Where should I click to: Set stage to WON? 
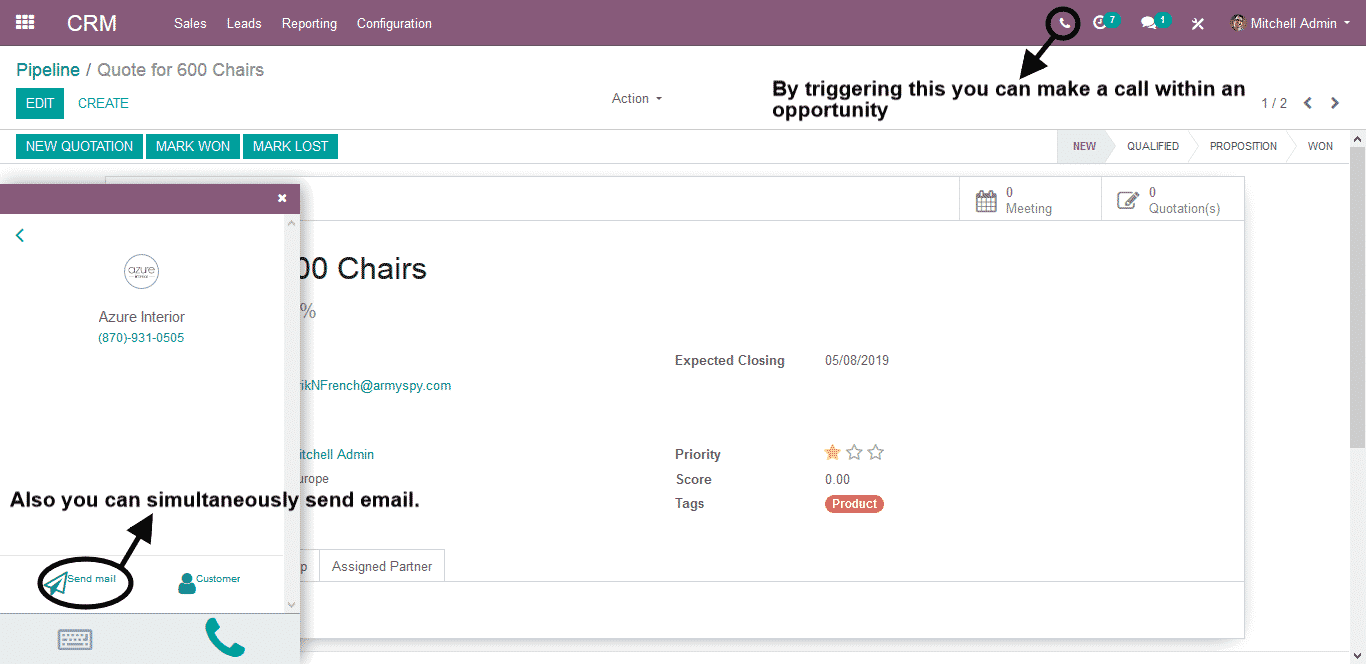tap(1320, 146)
